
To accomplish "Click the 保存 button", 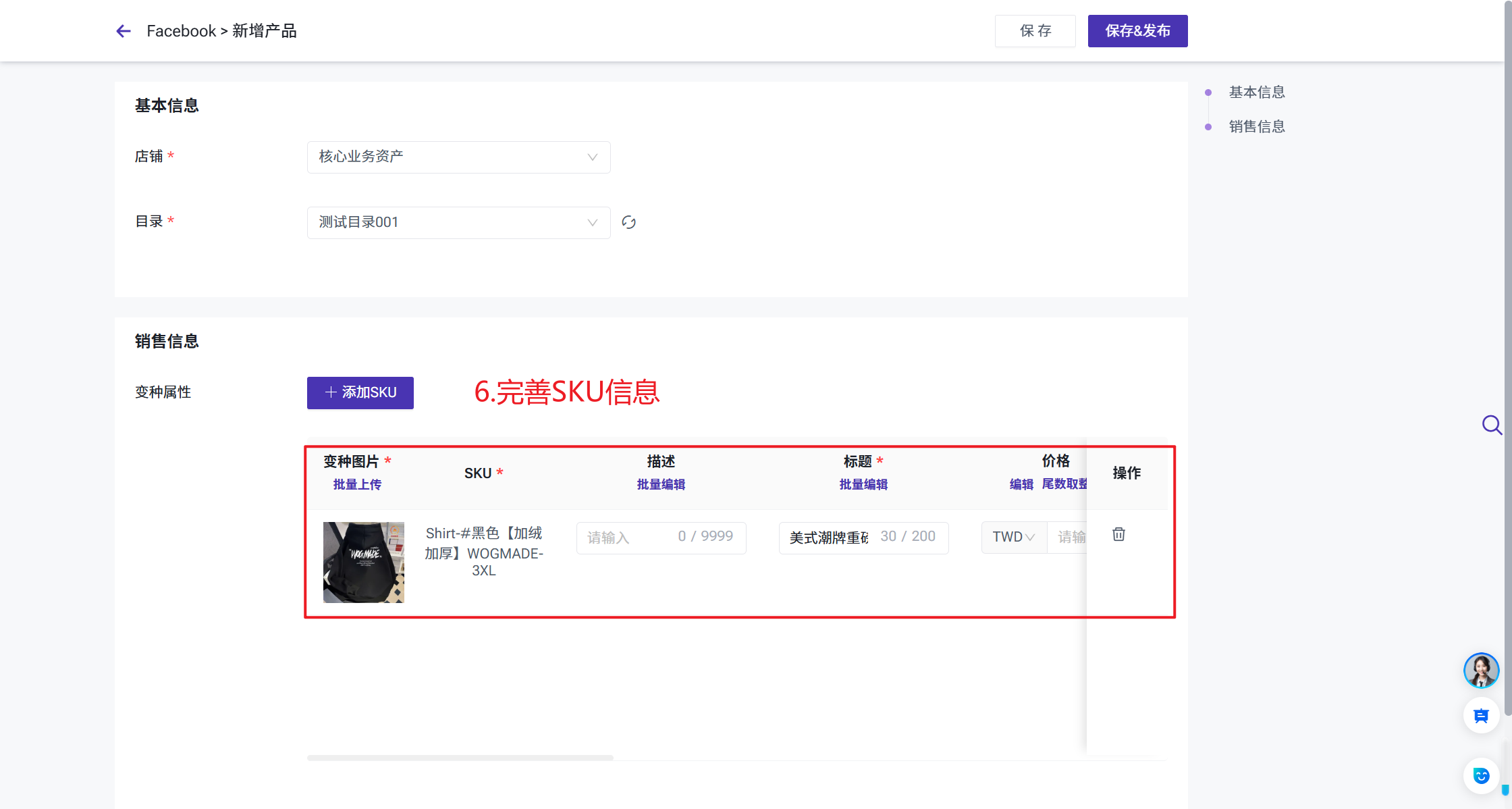I will coord(1035,31).
